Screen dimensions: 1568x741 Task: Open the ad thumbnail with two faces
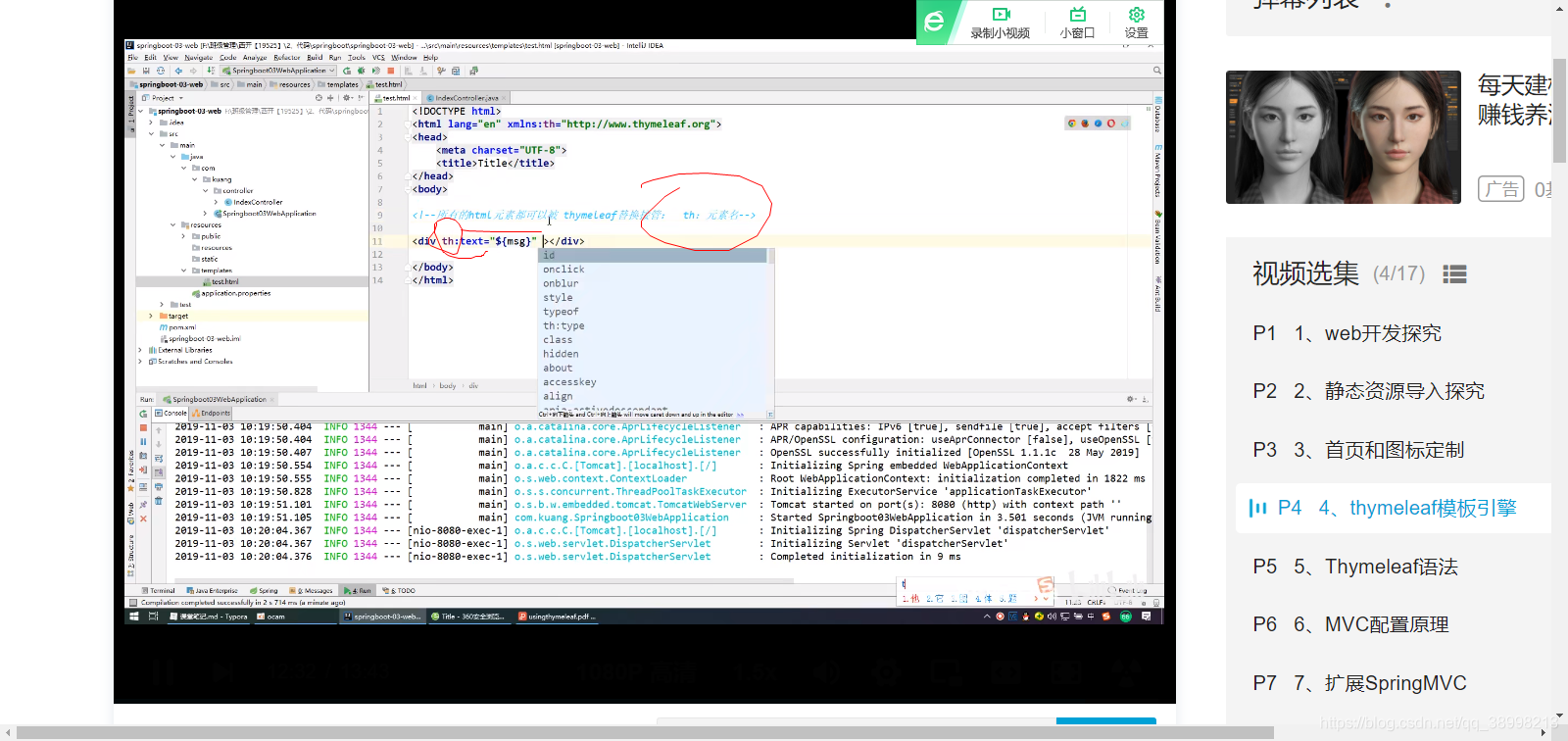click(1344, 137)
